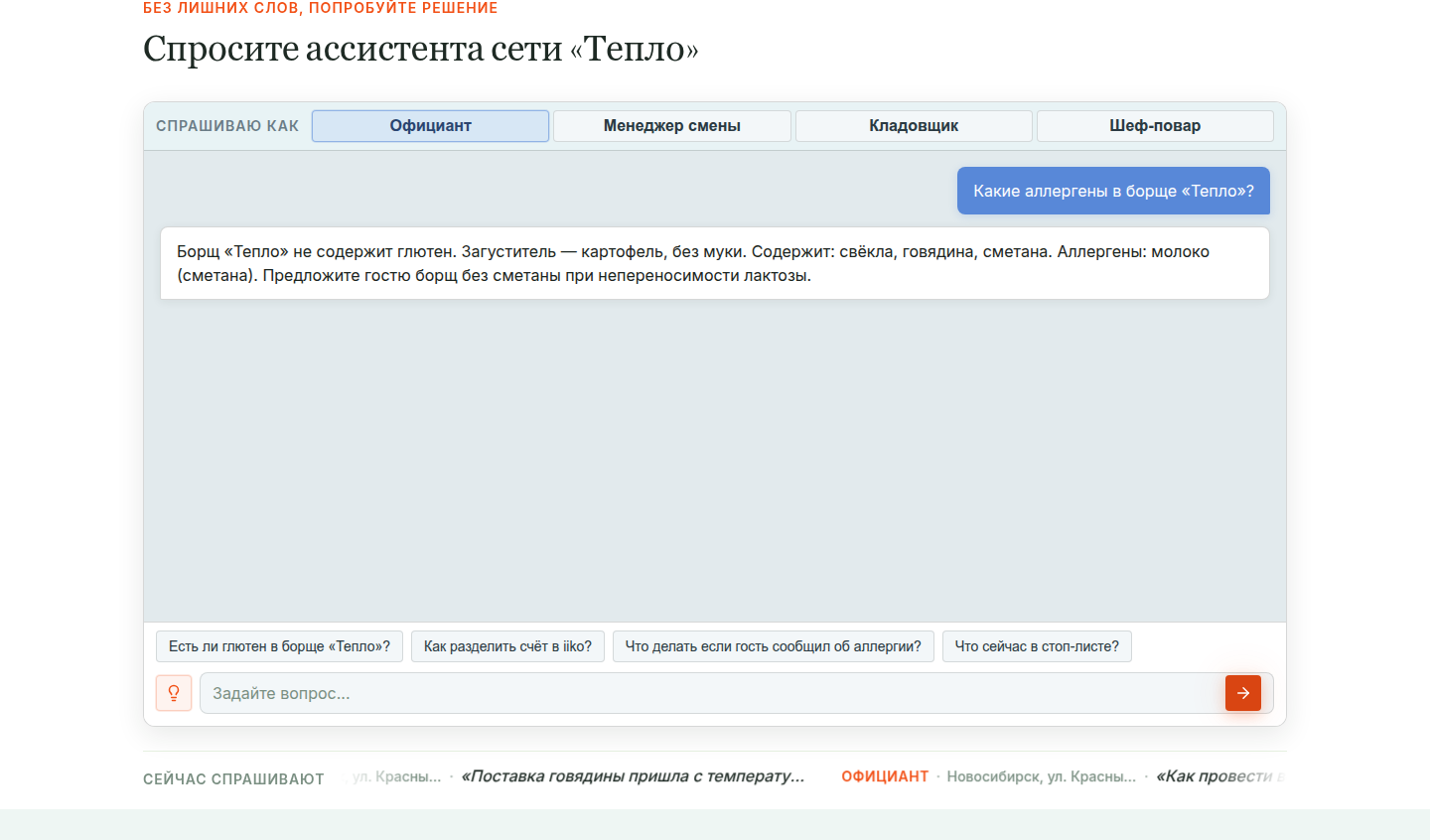This screenshot has height=840, width=1430.
Task: Pick the 'Как разделить счёт в iiko?' suggestion
Action: pos(507,646)
